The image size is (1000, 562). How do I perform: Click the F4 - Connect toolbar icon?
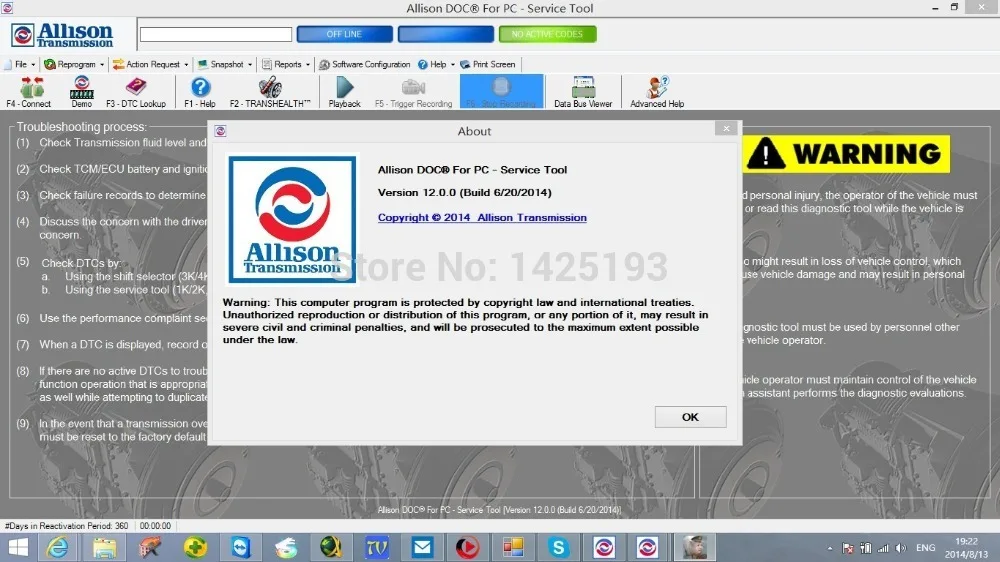pos(29,92)
